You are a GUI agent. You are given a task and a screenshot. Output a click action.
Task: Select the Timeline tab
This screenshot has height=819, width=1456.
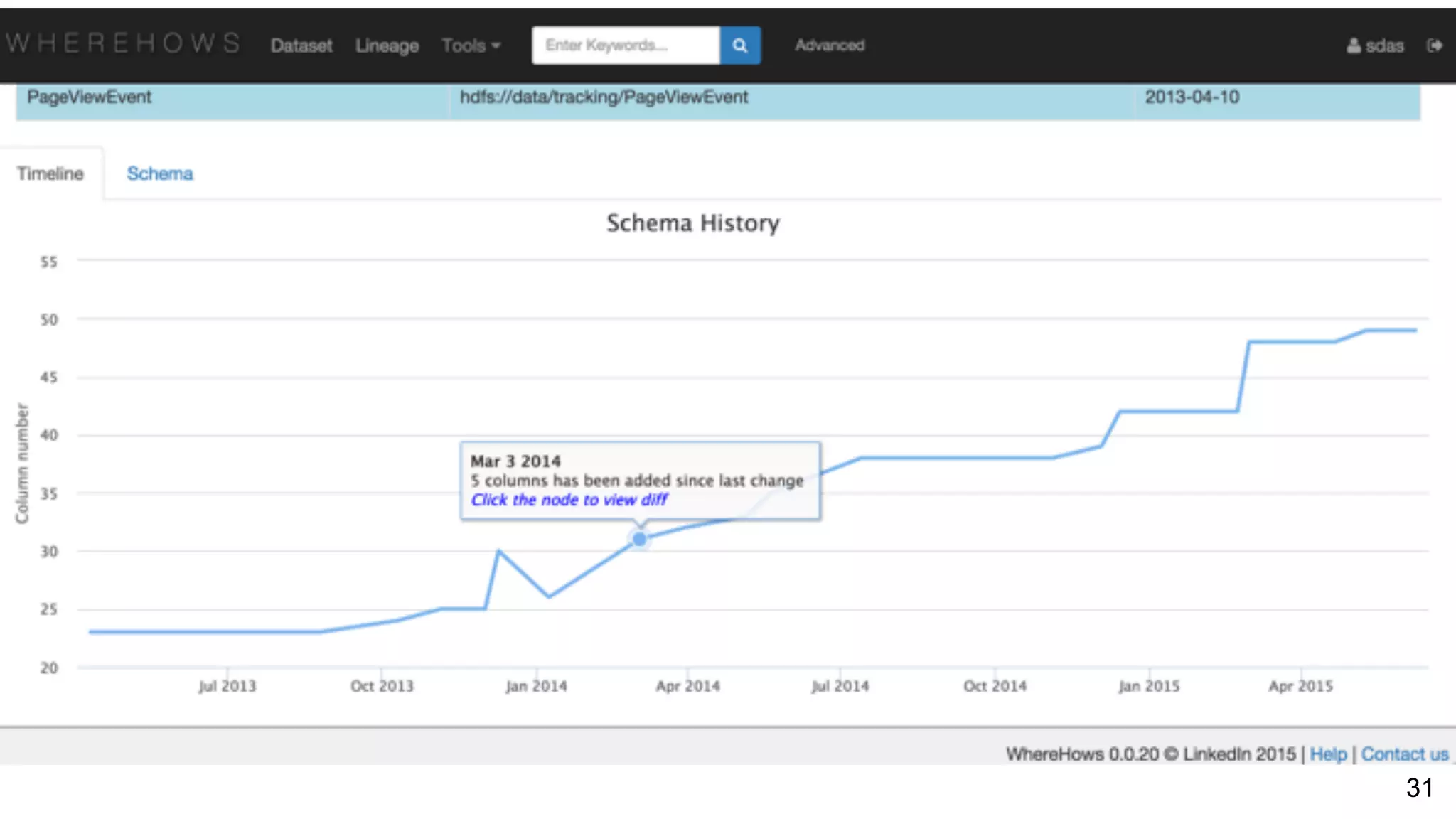(x=50, y=173)
